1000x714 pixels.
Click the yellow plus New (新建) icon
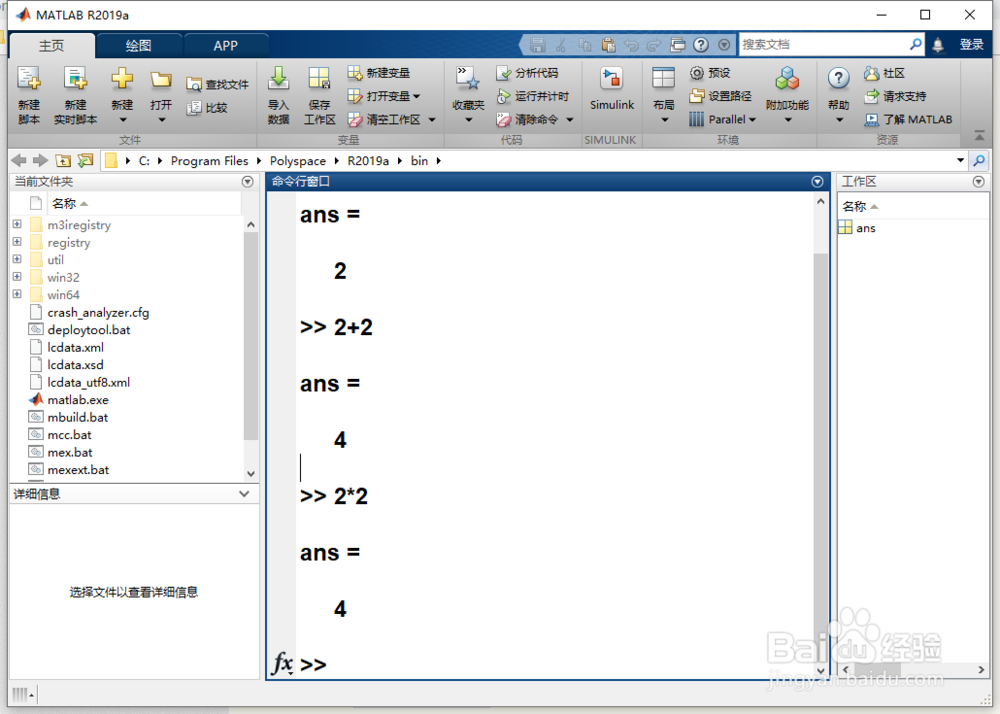point(122,79)
